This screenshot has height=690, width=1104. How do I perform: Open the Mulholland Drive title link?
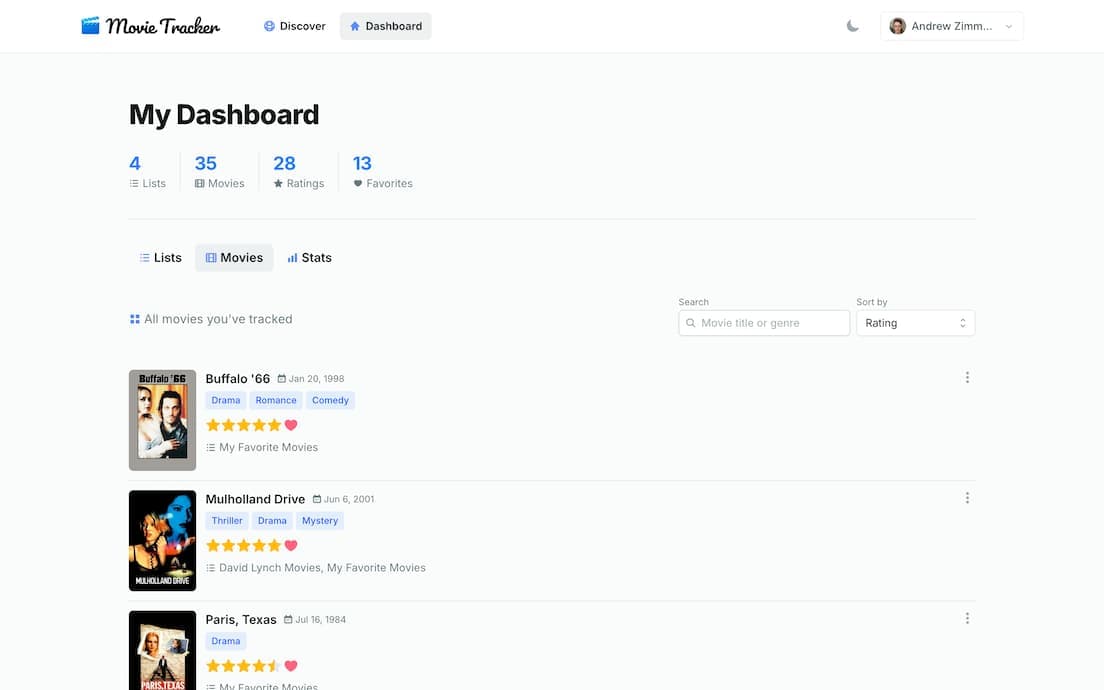click(255, 499)
